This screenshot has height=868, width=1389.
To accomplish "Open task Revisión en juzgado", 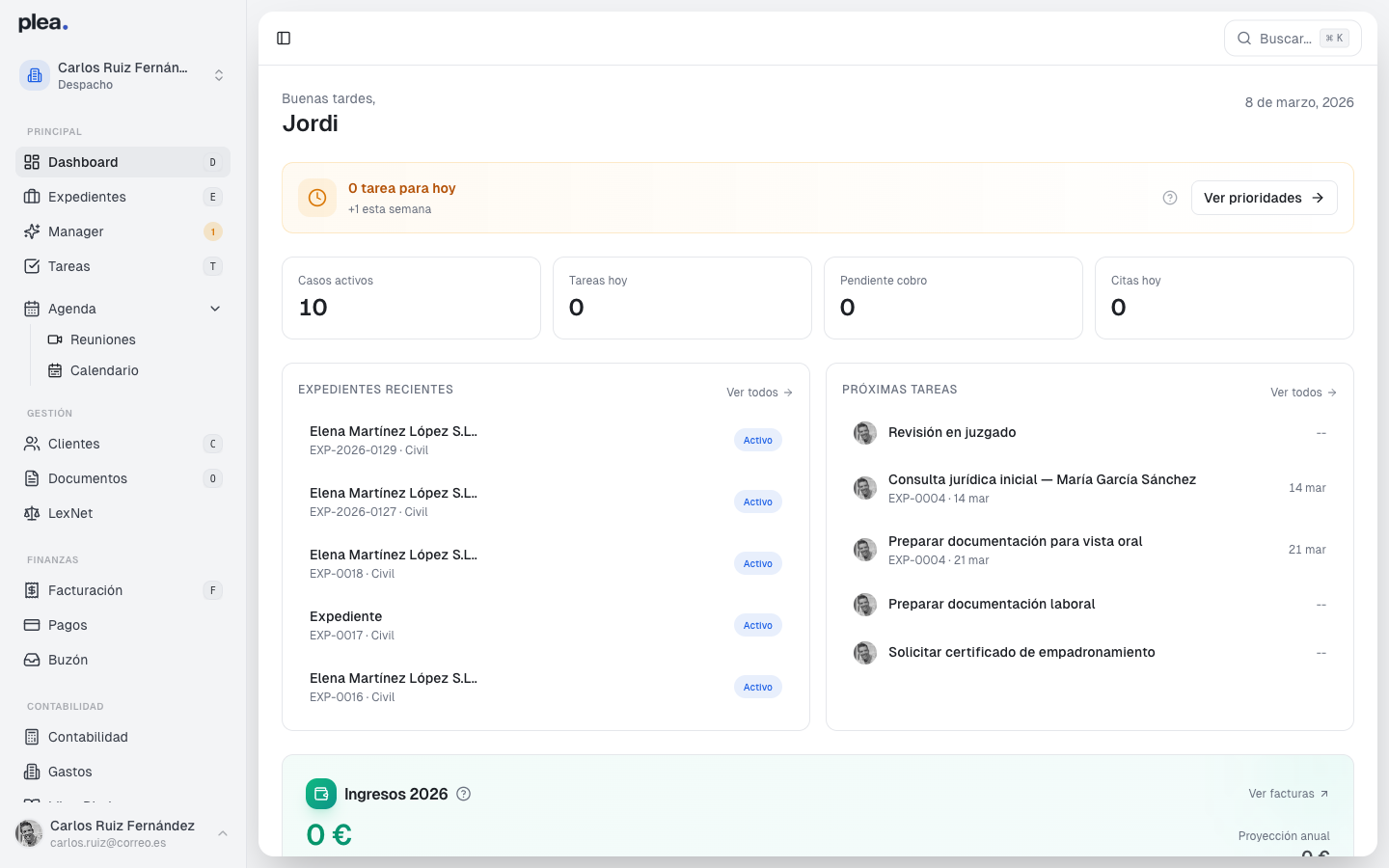I will click(x=1090, y=433).
